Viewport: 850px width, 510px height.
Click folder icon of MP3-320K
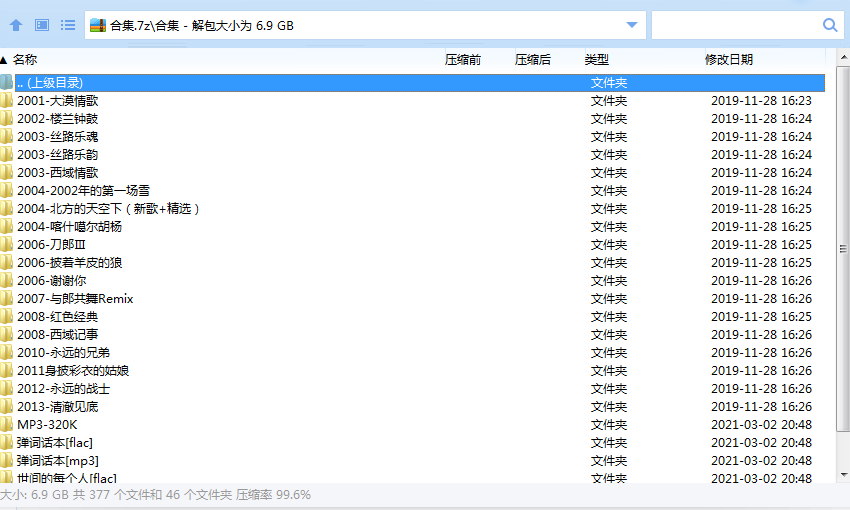[6, 424]
